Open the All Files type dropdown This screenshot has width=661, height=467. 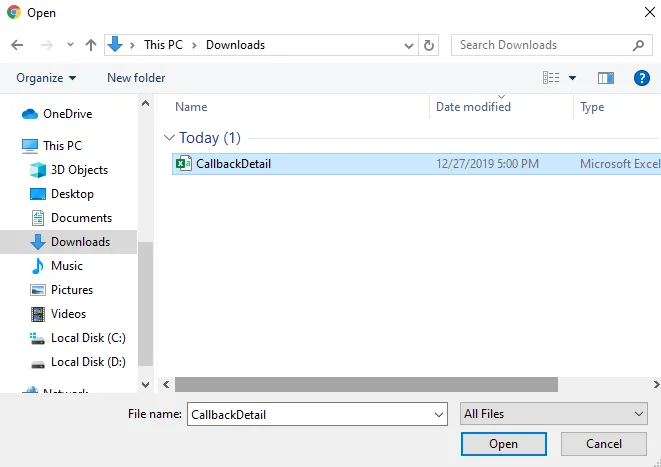tap(554, 414)
